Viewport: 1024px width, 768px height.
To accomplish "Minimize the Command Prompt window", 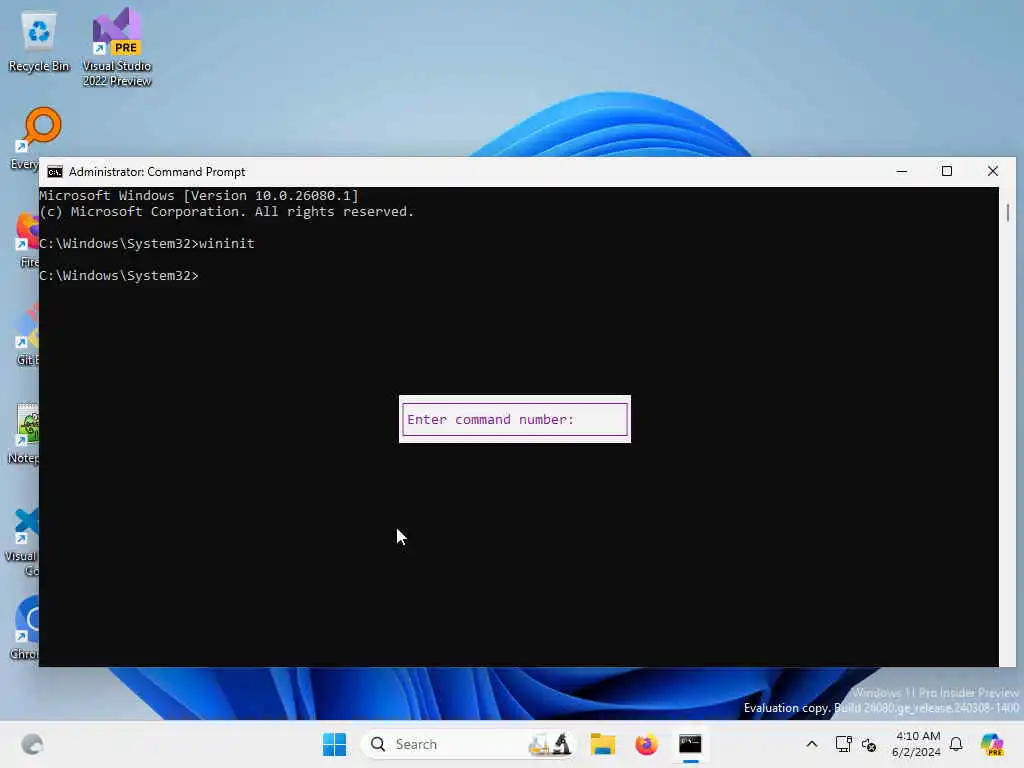I will pos(902,172).
